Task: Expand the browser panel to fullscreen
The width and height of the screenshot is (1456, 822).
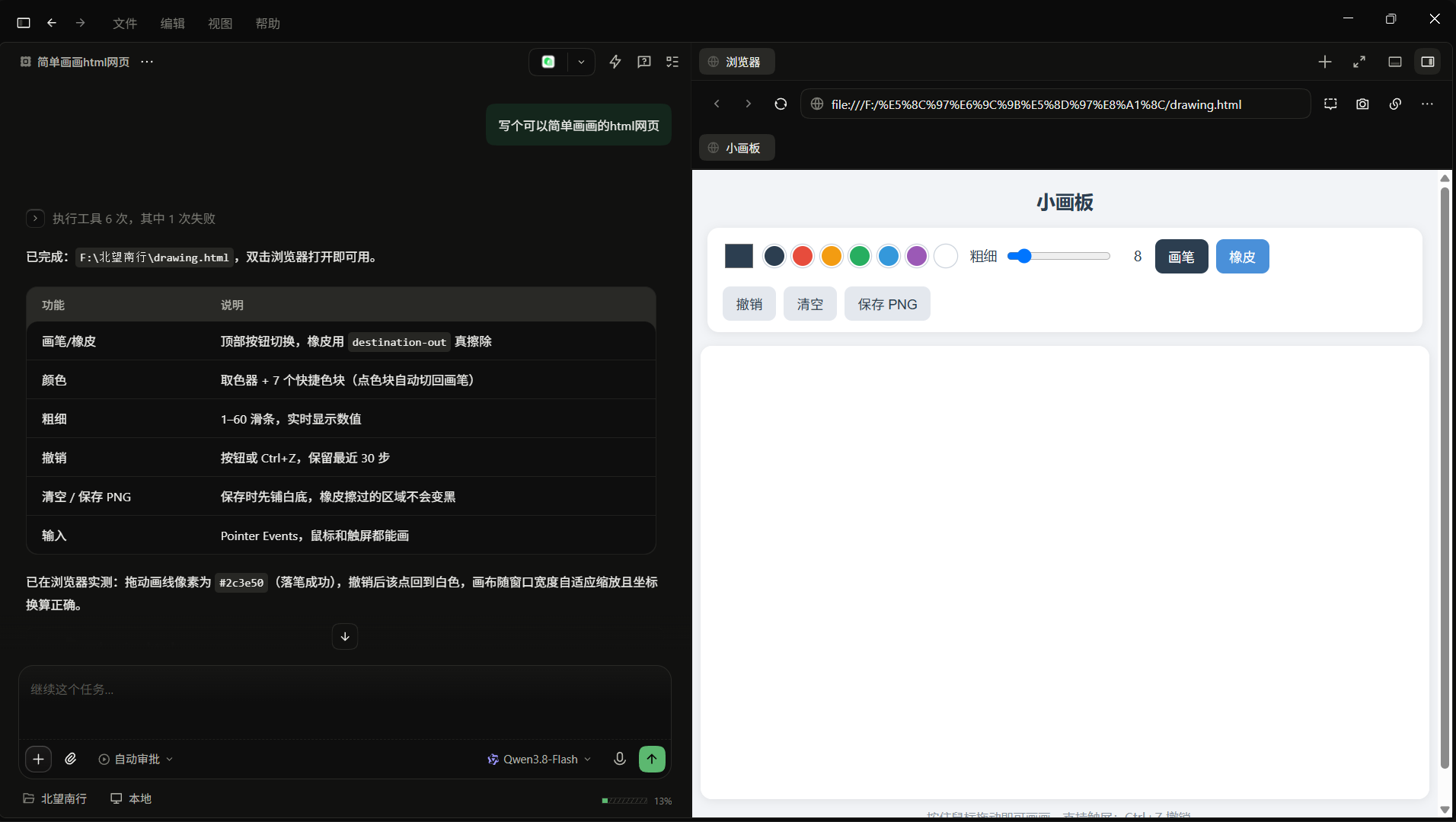Action: [1359, 62]
